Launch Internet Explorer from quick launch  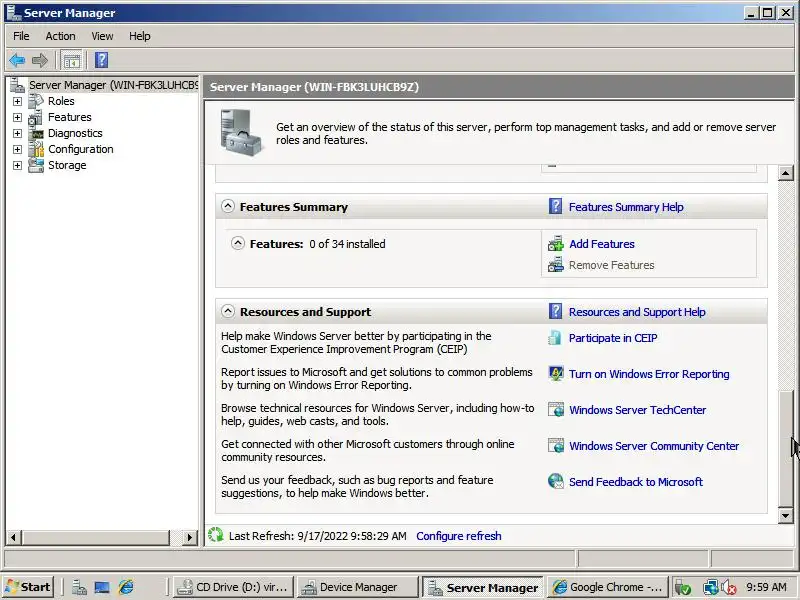point(126,587)
